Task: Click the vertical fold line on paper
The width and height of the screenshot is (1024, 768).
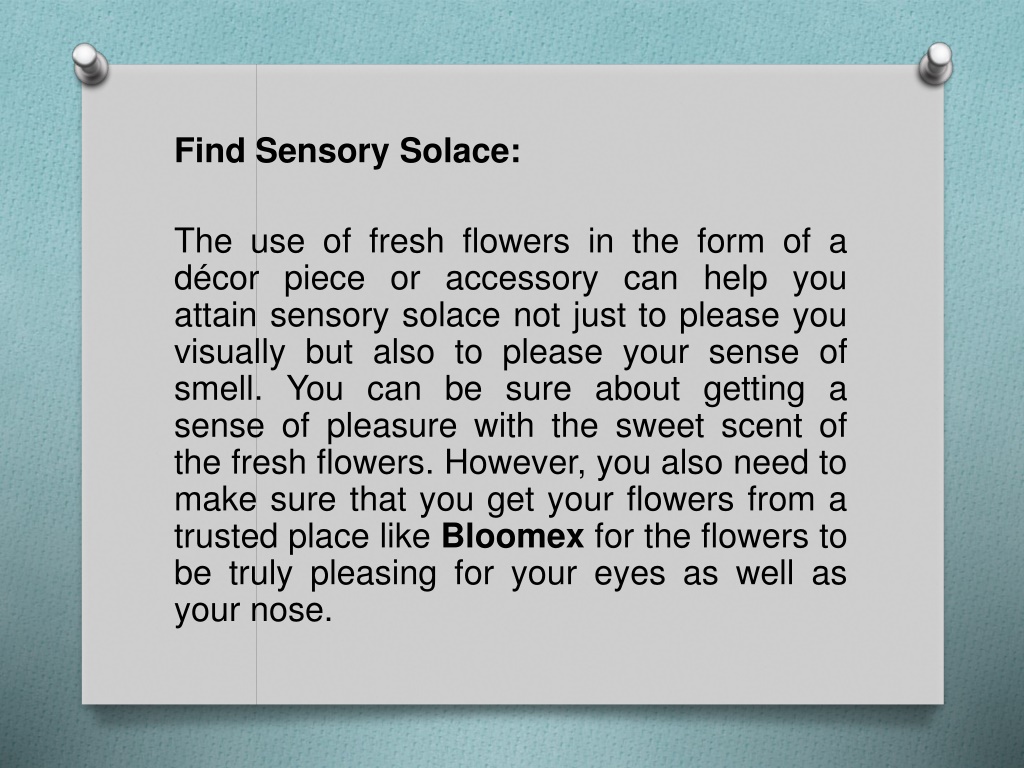Action: pyautogui.click(x=256, y=384)
